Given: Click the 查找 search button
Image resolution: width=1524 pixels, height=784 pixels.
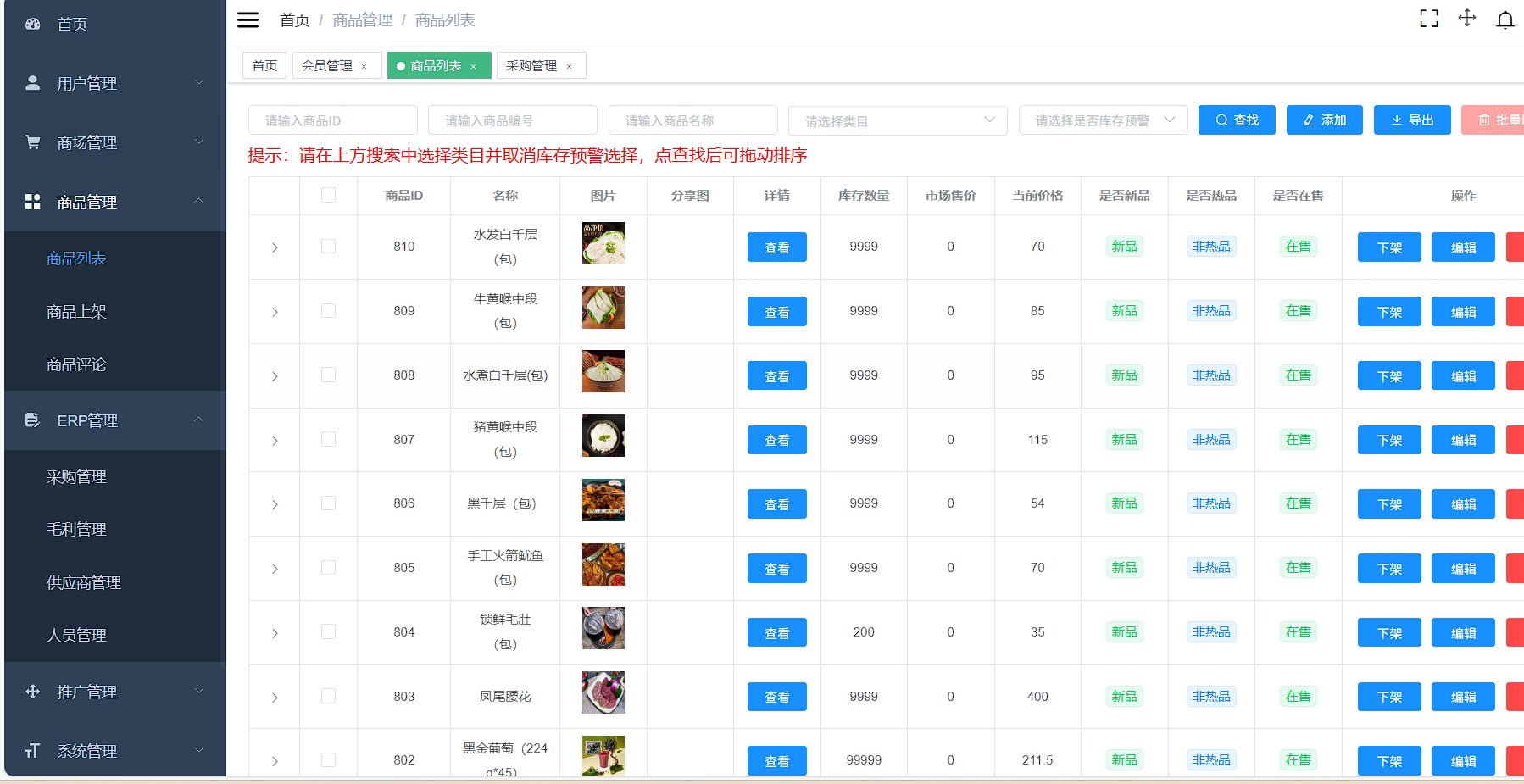Looking at the screenshot, I should click(1237, 120).
